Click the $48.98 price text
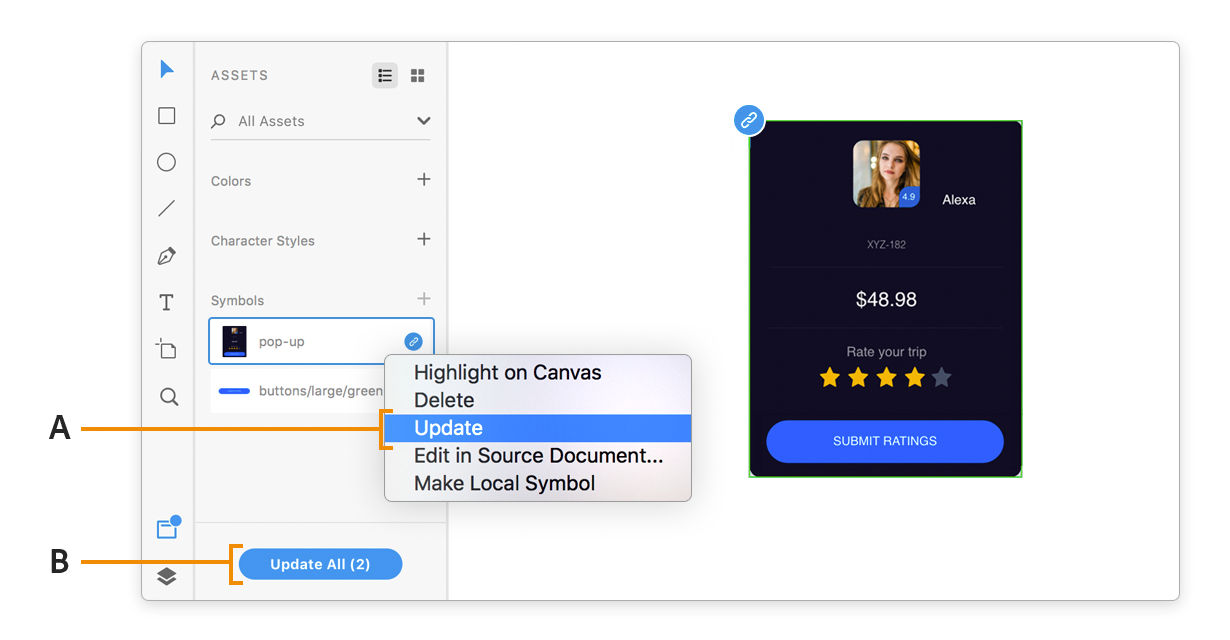This screenshot has width=1230, height=640. point(886,299)
